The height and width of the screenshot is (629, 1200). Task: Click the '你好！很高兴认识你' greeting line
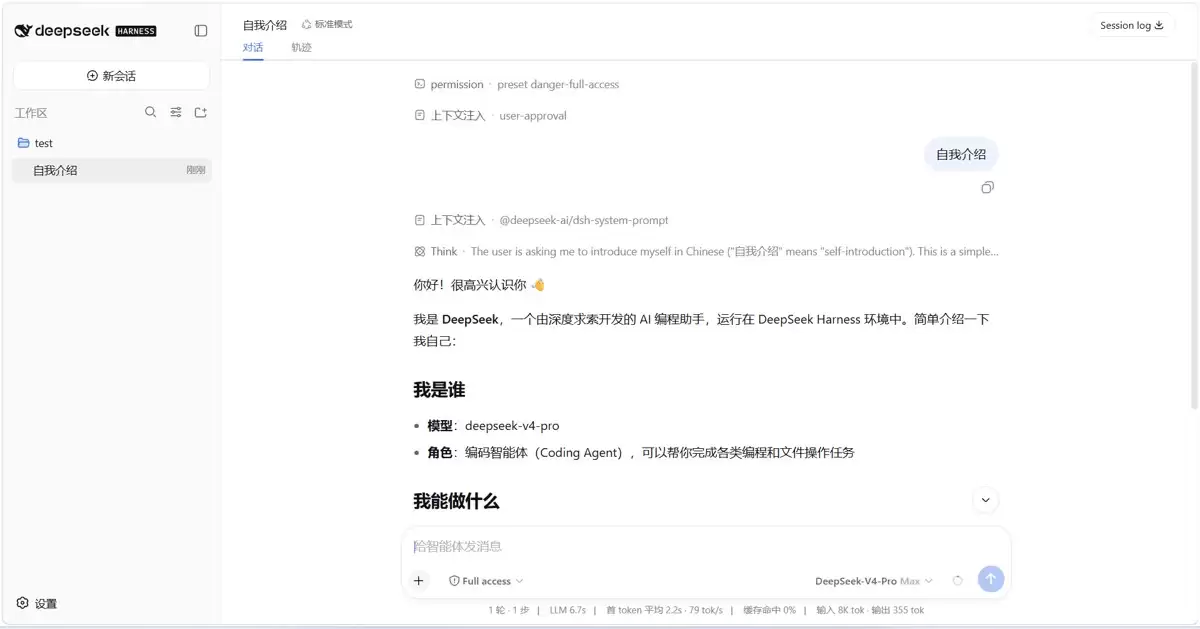coord(479,285)
